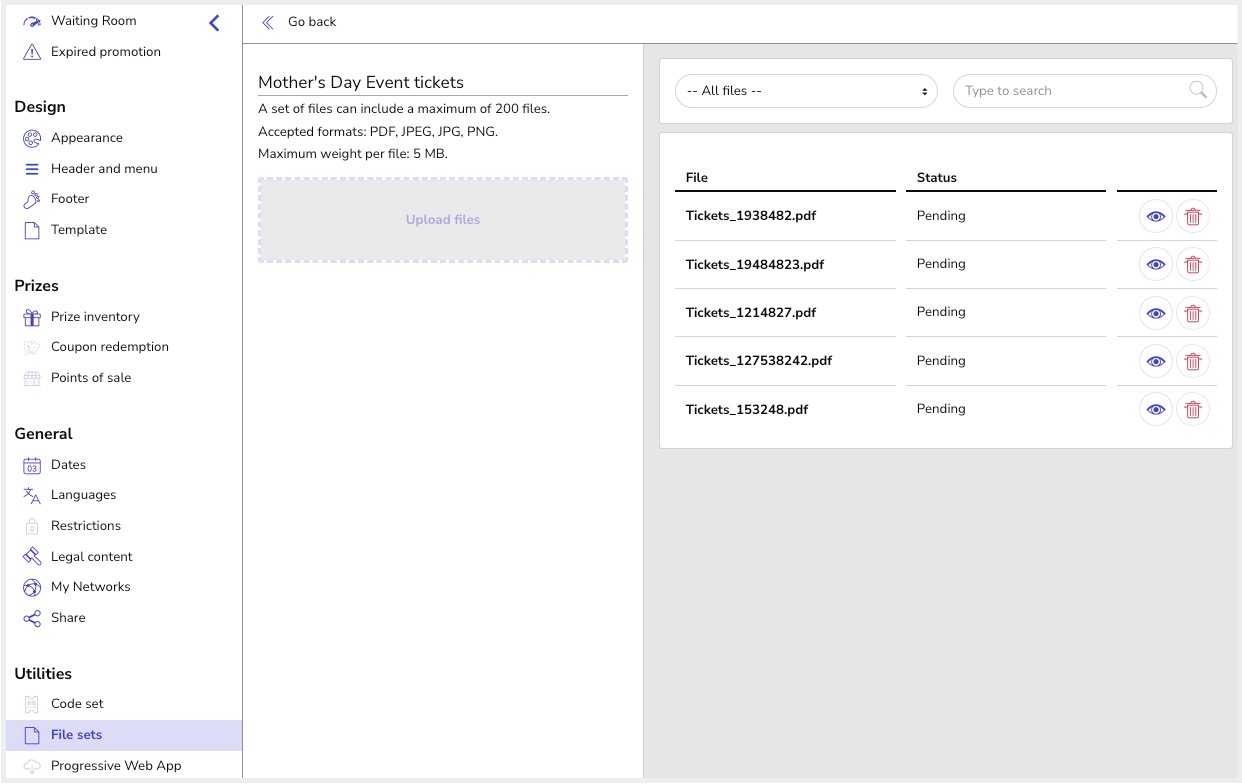This screenshot has height=784, width=1242.
Task: Click the search magnifier icon
Action: point(1198,90)
